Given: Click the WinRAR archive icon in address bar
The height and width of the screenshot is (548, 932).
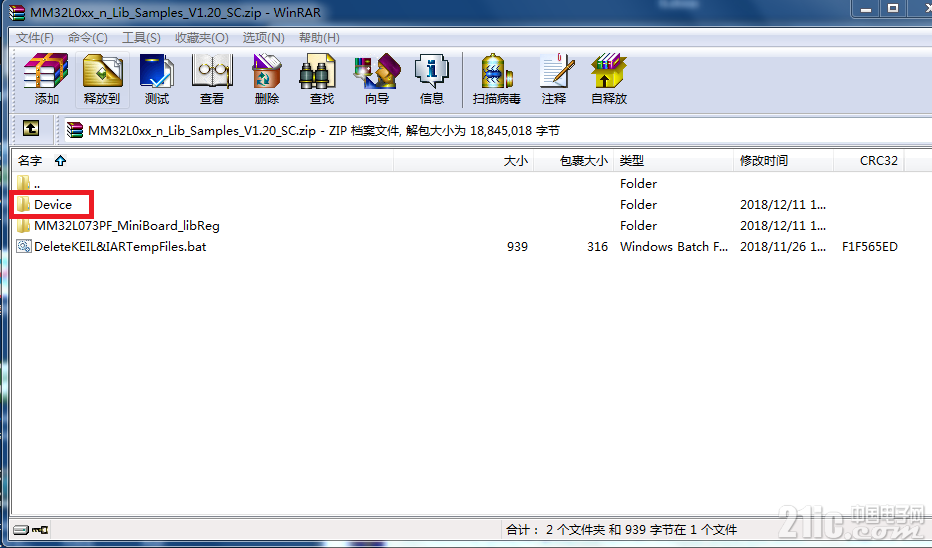Looking at the screenshot, I should (74, 130).
